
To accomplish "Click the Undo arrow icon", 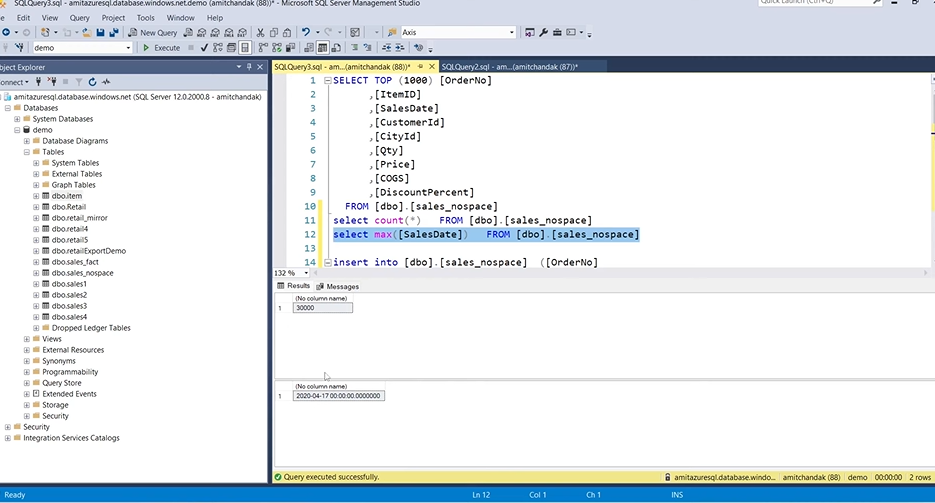I will point(306,33).
